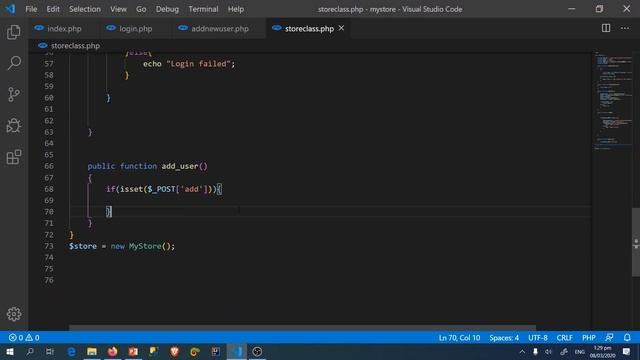Click the feedback smiley in status bar

609,338
